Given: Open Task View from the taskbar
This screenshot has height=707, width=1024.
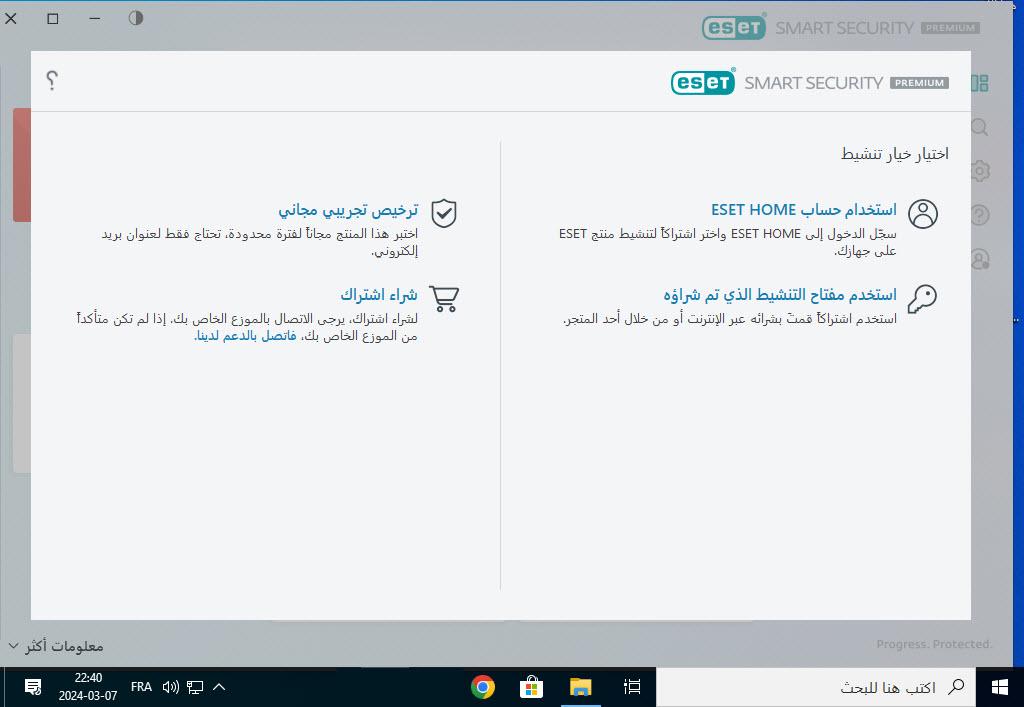Looking at the screenshot, I should [x=632, y=687].
